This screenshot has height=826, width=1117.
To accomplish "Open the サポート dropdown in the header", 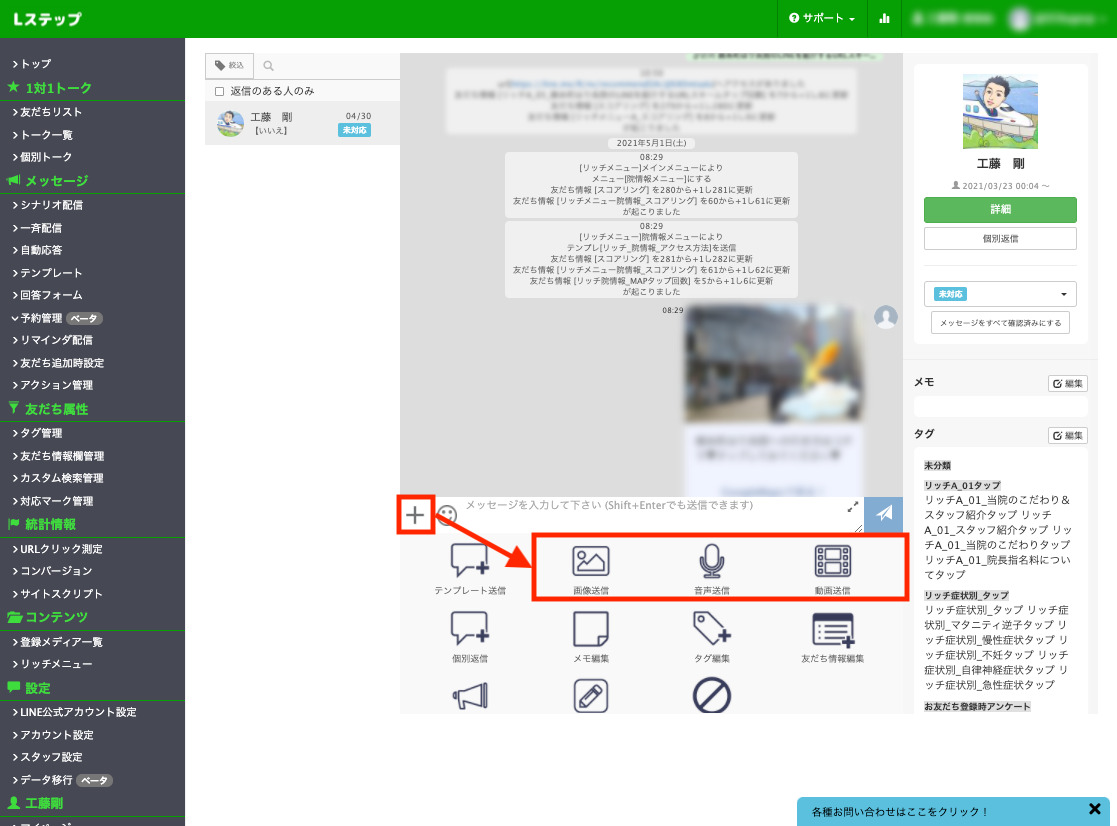I will tap(822, 18).
